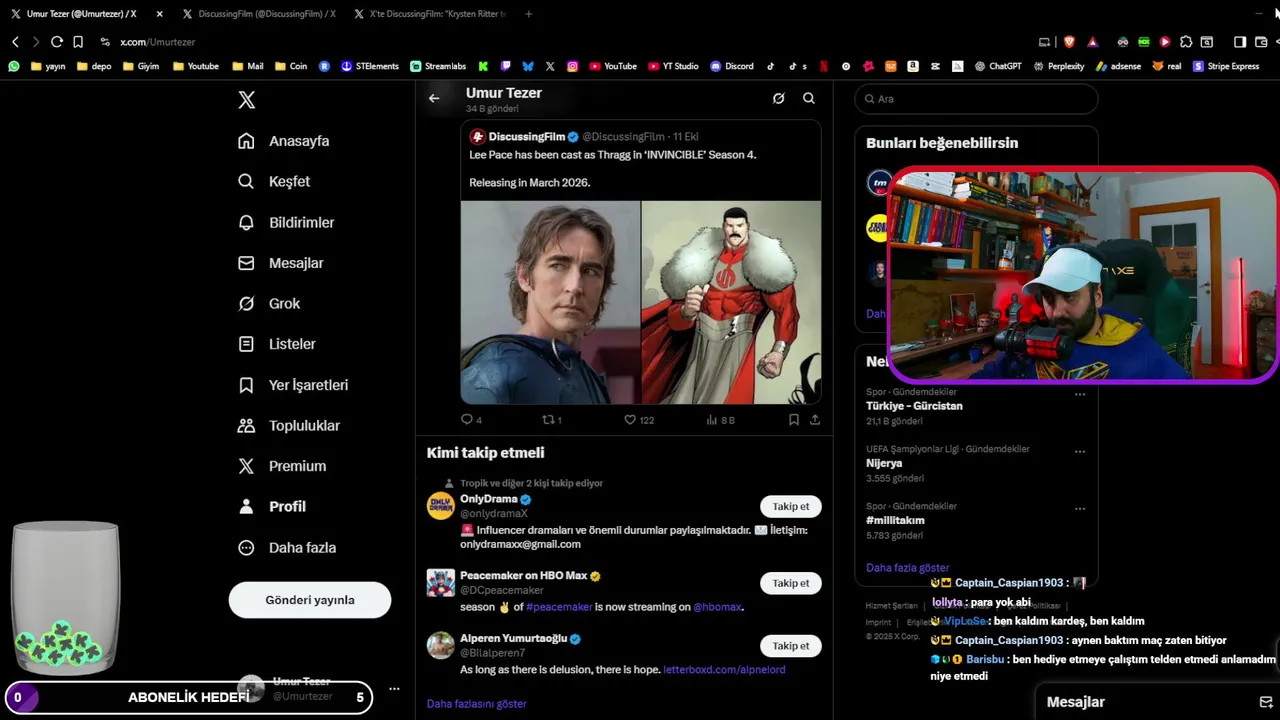Go back using the profile header arrow
The height and width of the screenshot is (720, 1280).
(434, 98)
